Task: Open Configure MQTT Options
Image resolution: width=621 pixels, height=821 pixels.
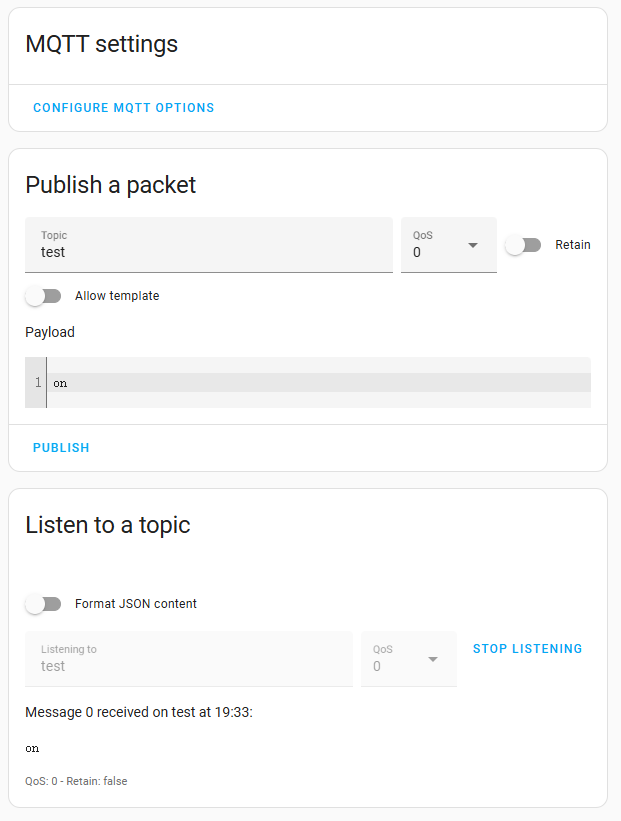Action: tap(123, 107)
